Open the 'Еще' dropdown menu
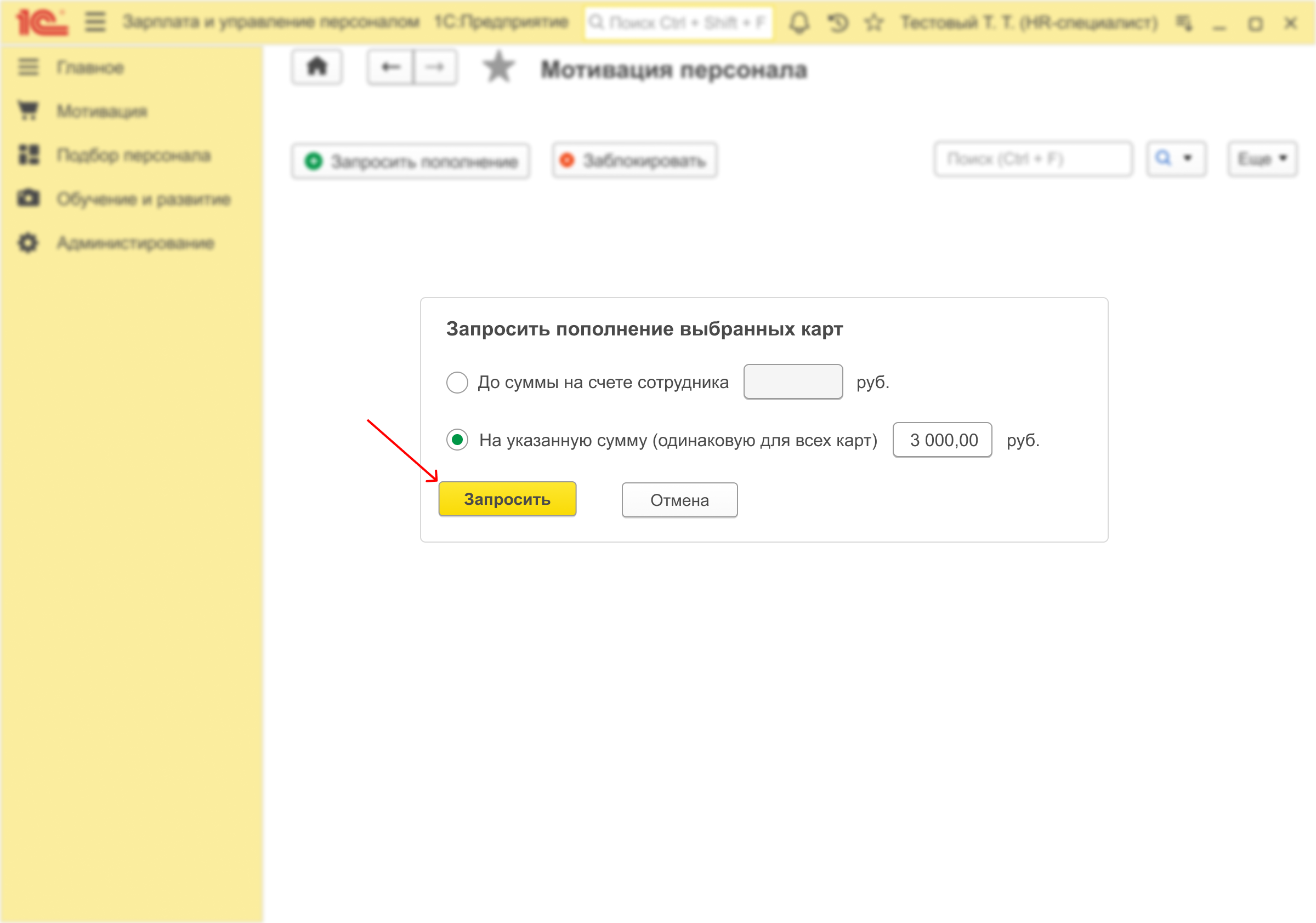1316x923 pixels. [1262, 158]
